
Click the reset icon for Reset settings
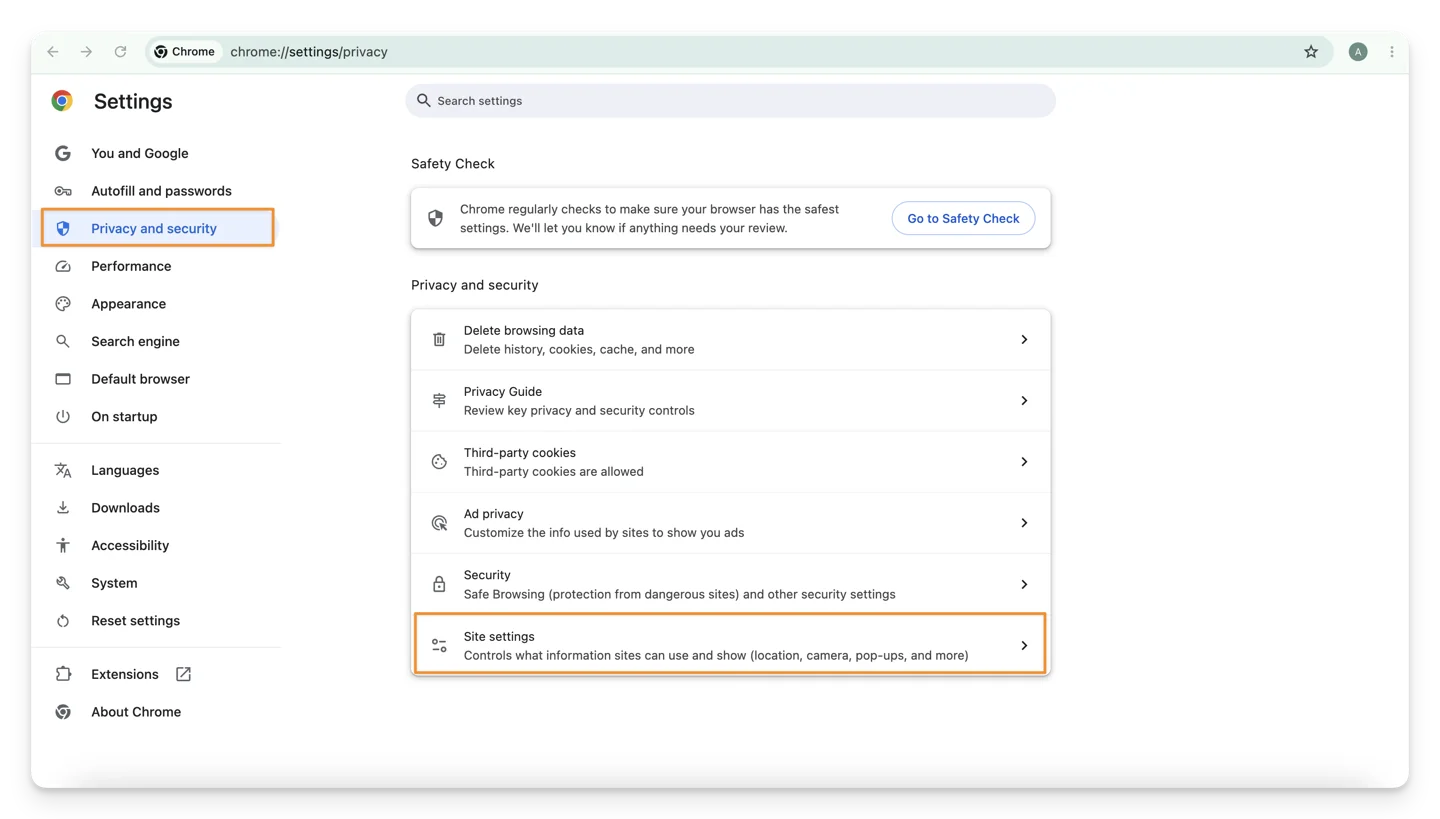point(63,621)
